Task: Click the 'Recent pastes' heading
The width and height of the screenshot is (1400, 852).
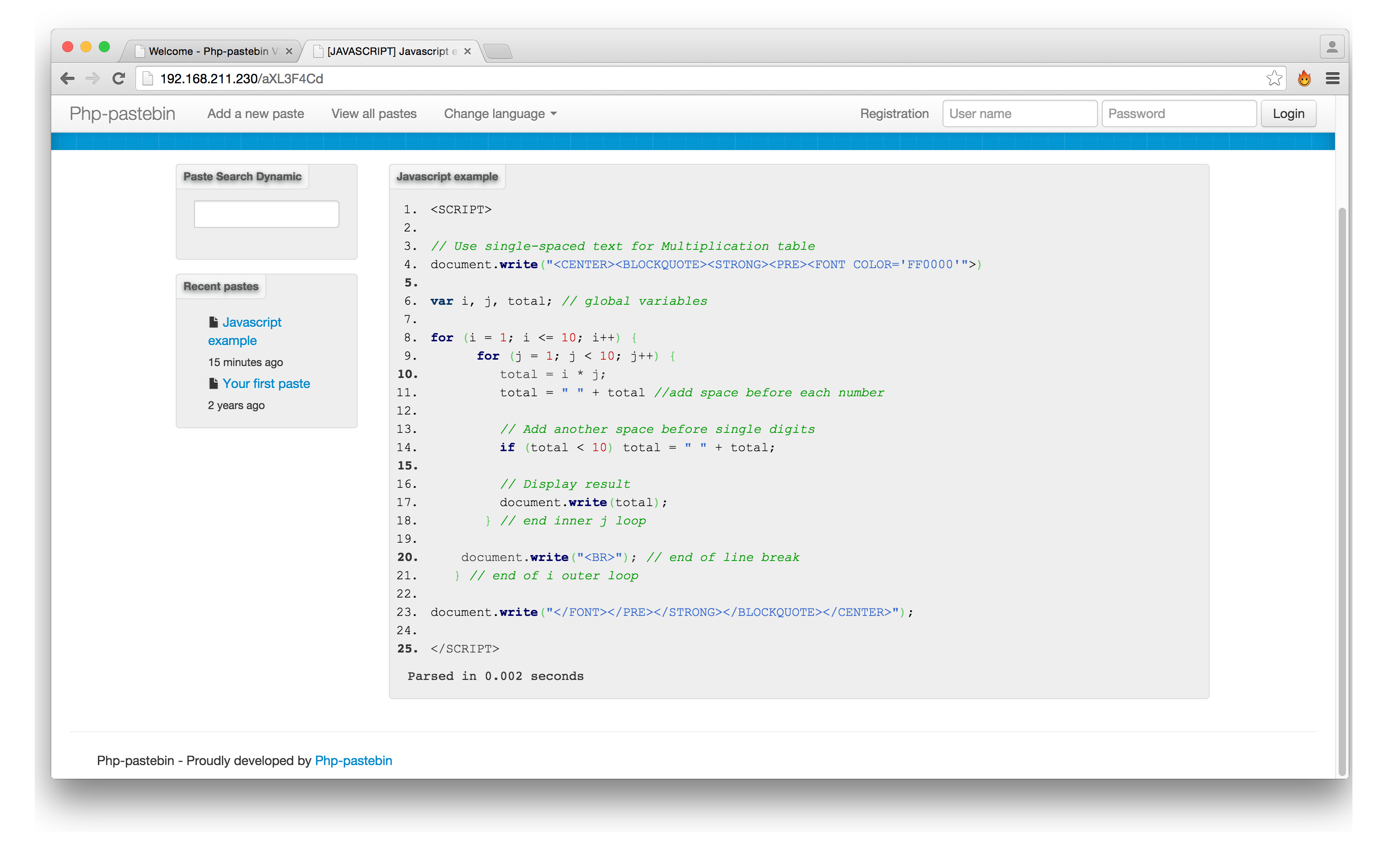Action: (221, 286)
